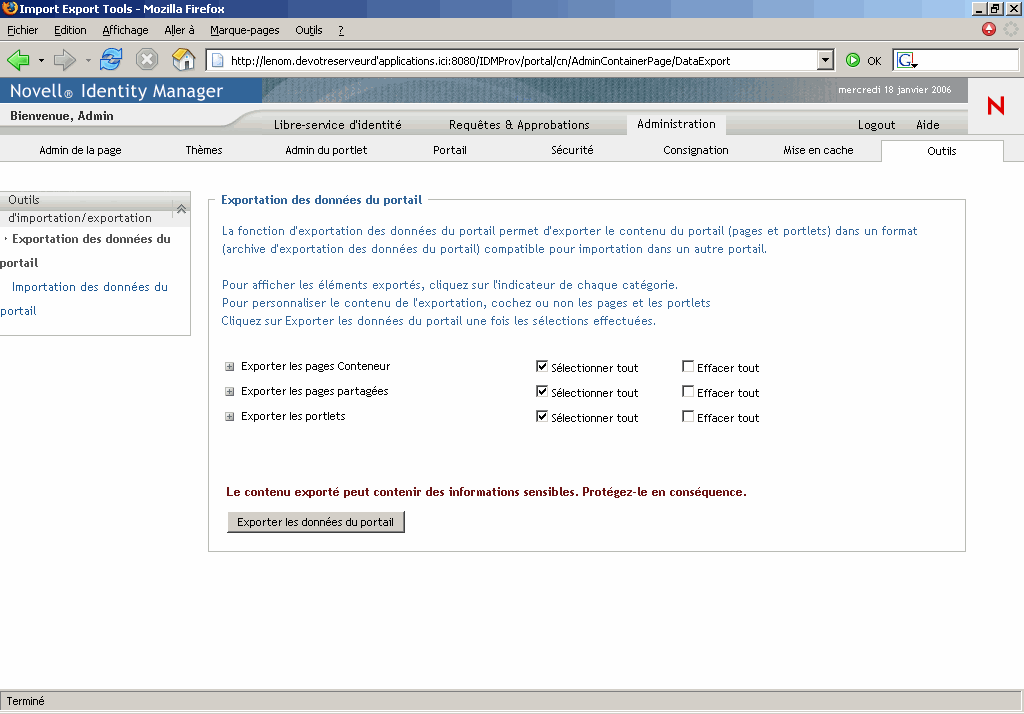Open the Forward button history dropdown arrow

pyautogui.click(x=88, y=60)
